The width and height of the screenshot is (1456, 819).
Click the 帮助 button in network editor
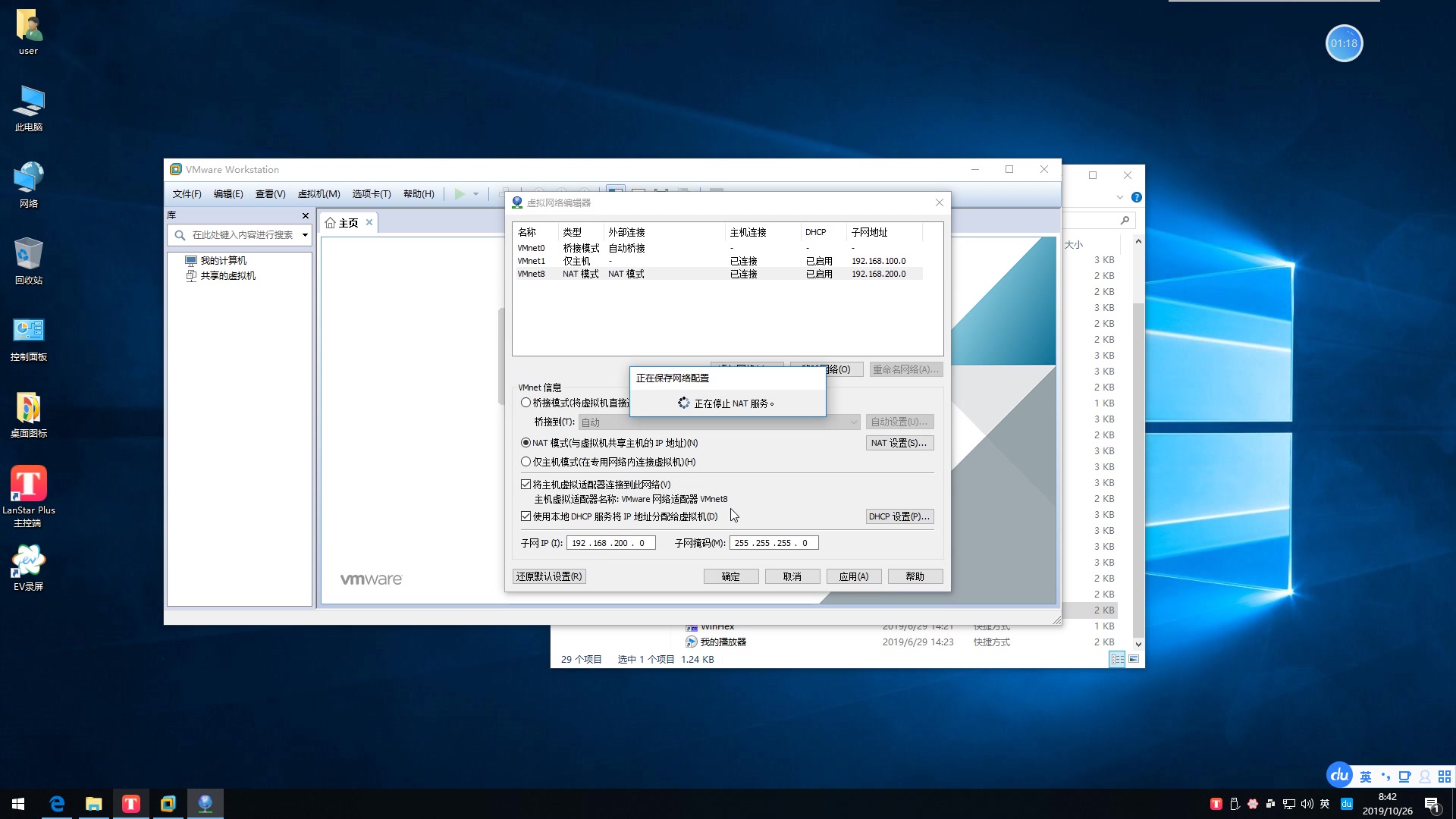(x=915, y=577)
